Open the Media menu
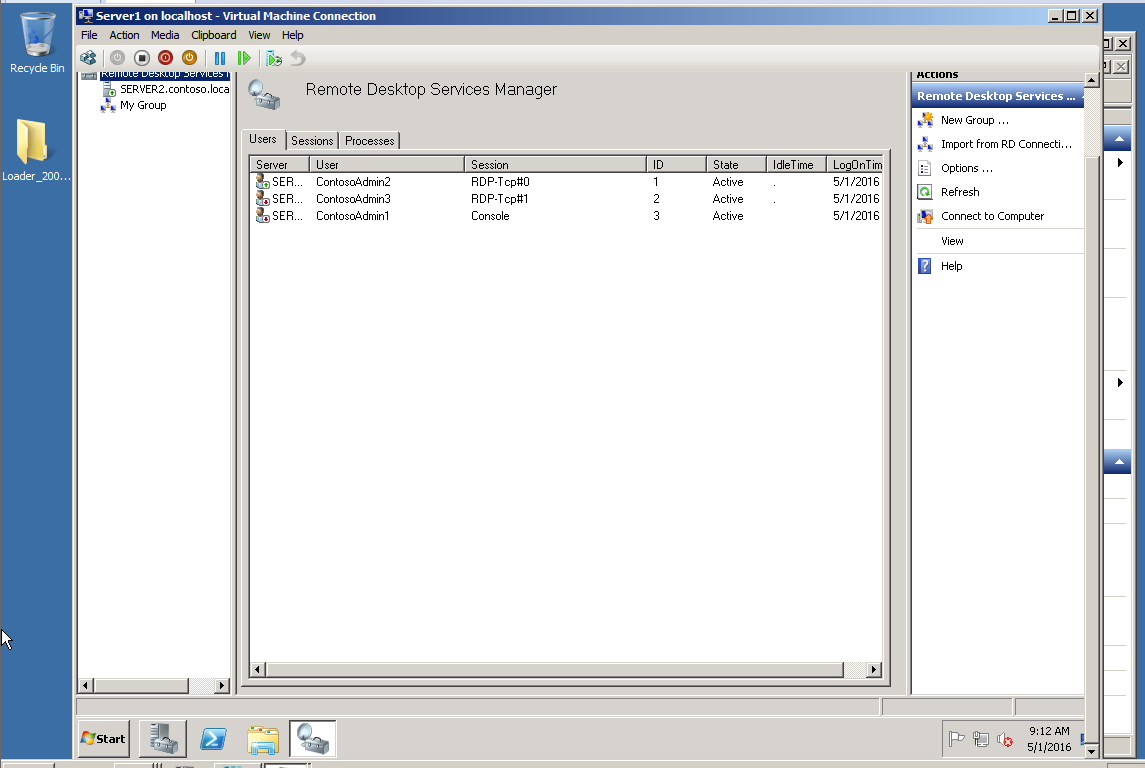 coord(165,35)
